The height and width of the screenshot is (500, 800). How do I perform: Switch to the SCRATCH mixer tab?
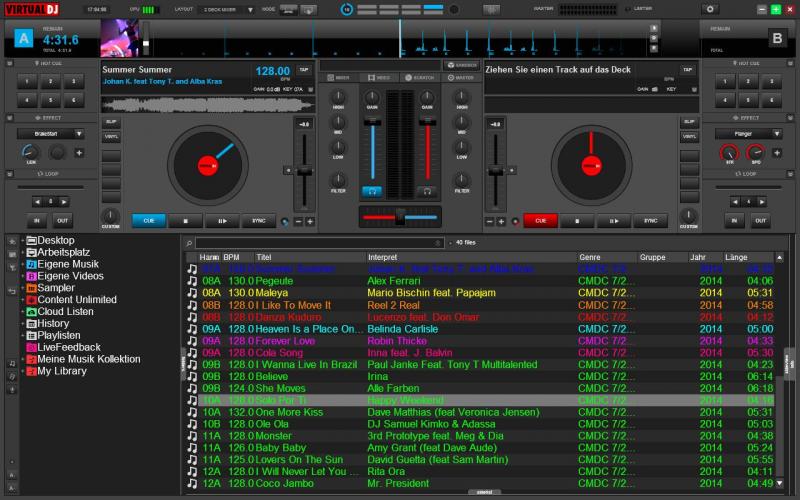(419, 76)
